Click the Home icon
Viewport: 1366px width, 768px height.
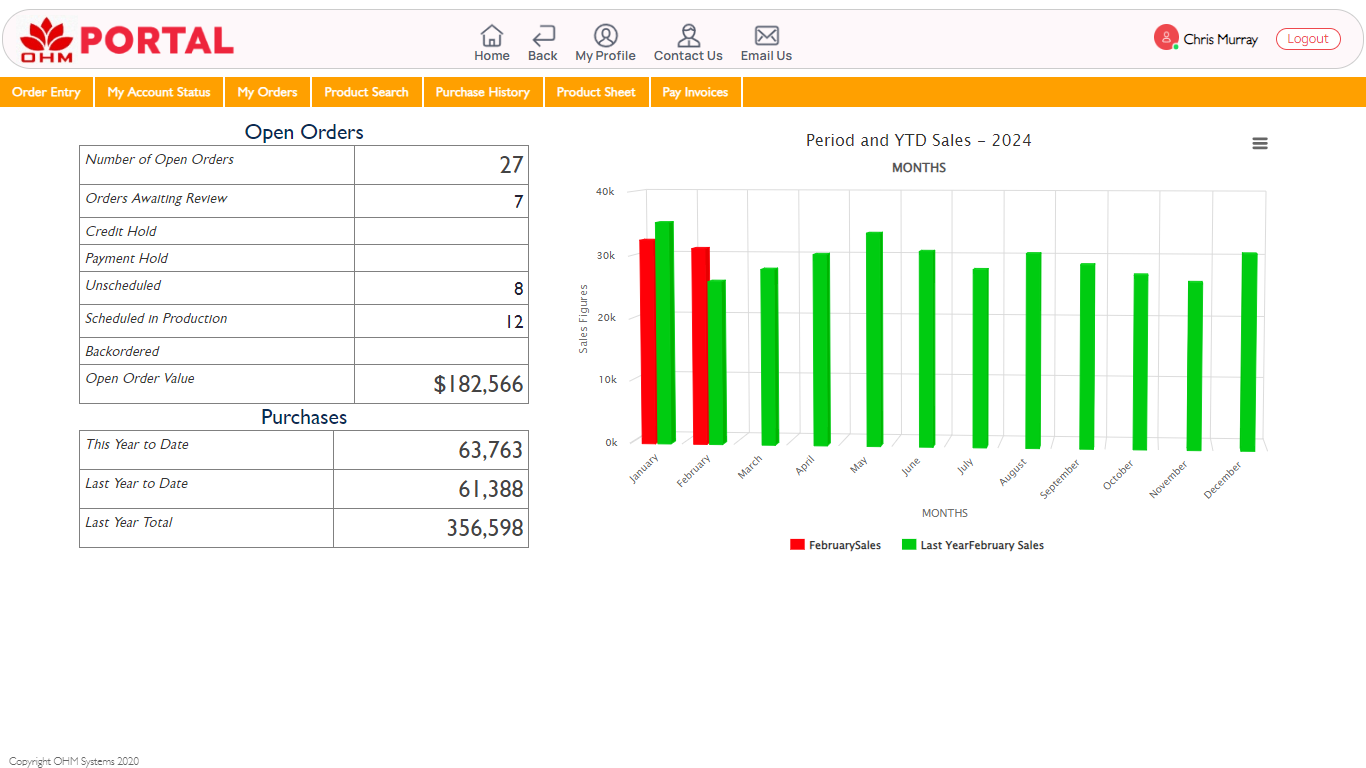tap(491, 36)
